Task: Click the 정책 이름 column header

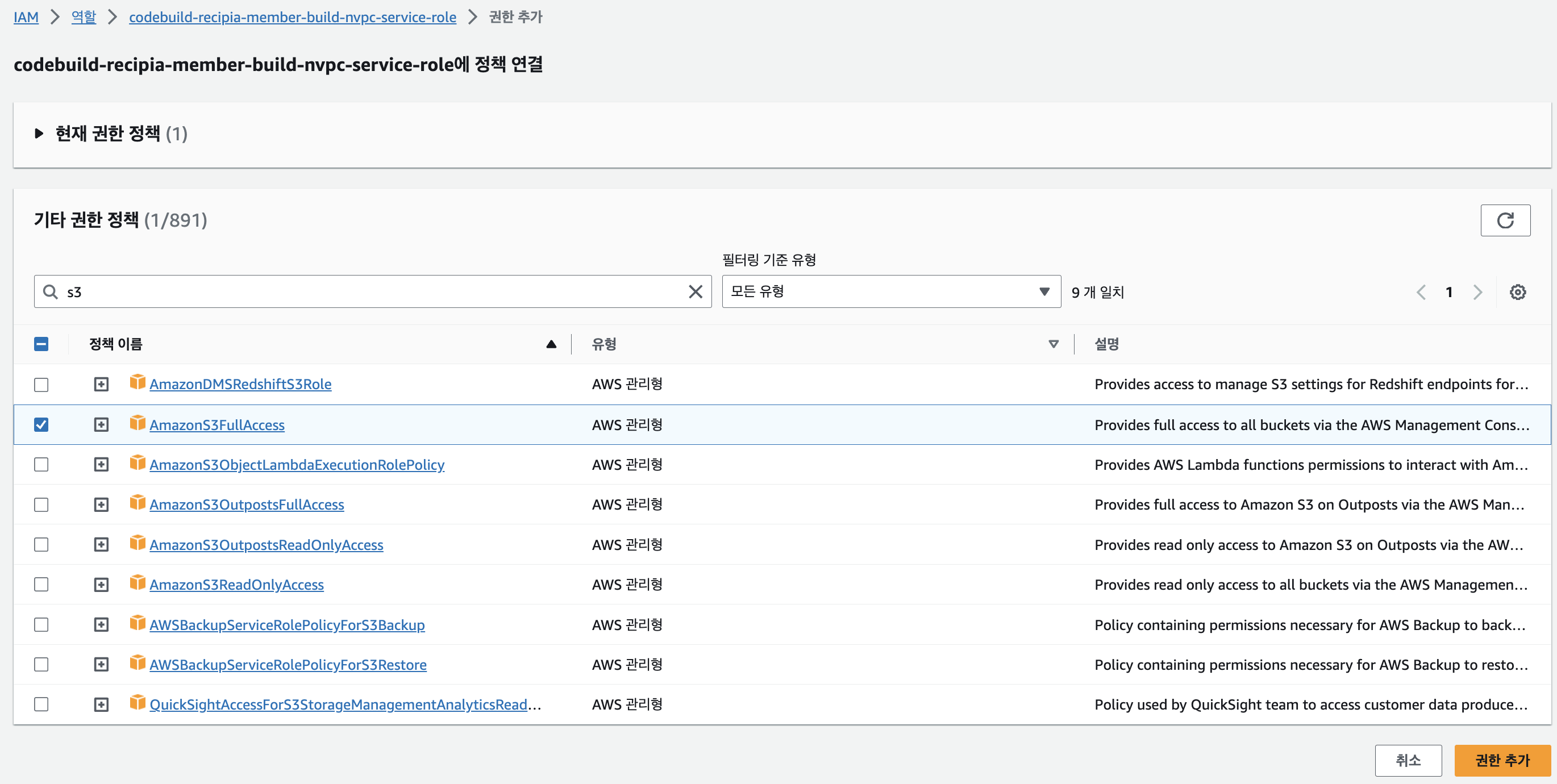Action: point(115,344)
